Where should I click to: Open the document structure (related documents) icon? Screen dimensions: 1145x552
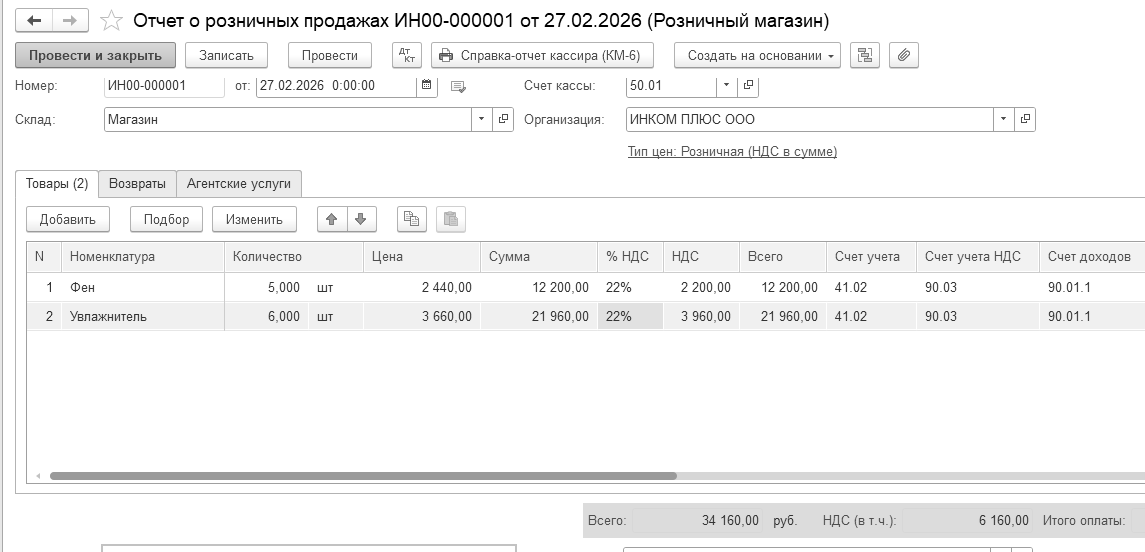point(865,55)
